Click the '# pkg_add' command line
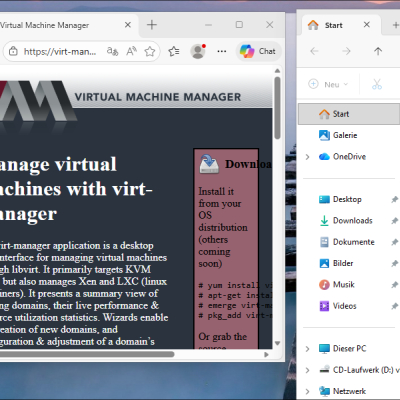Viewport: 400px width, 400px height. 235,315
